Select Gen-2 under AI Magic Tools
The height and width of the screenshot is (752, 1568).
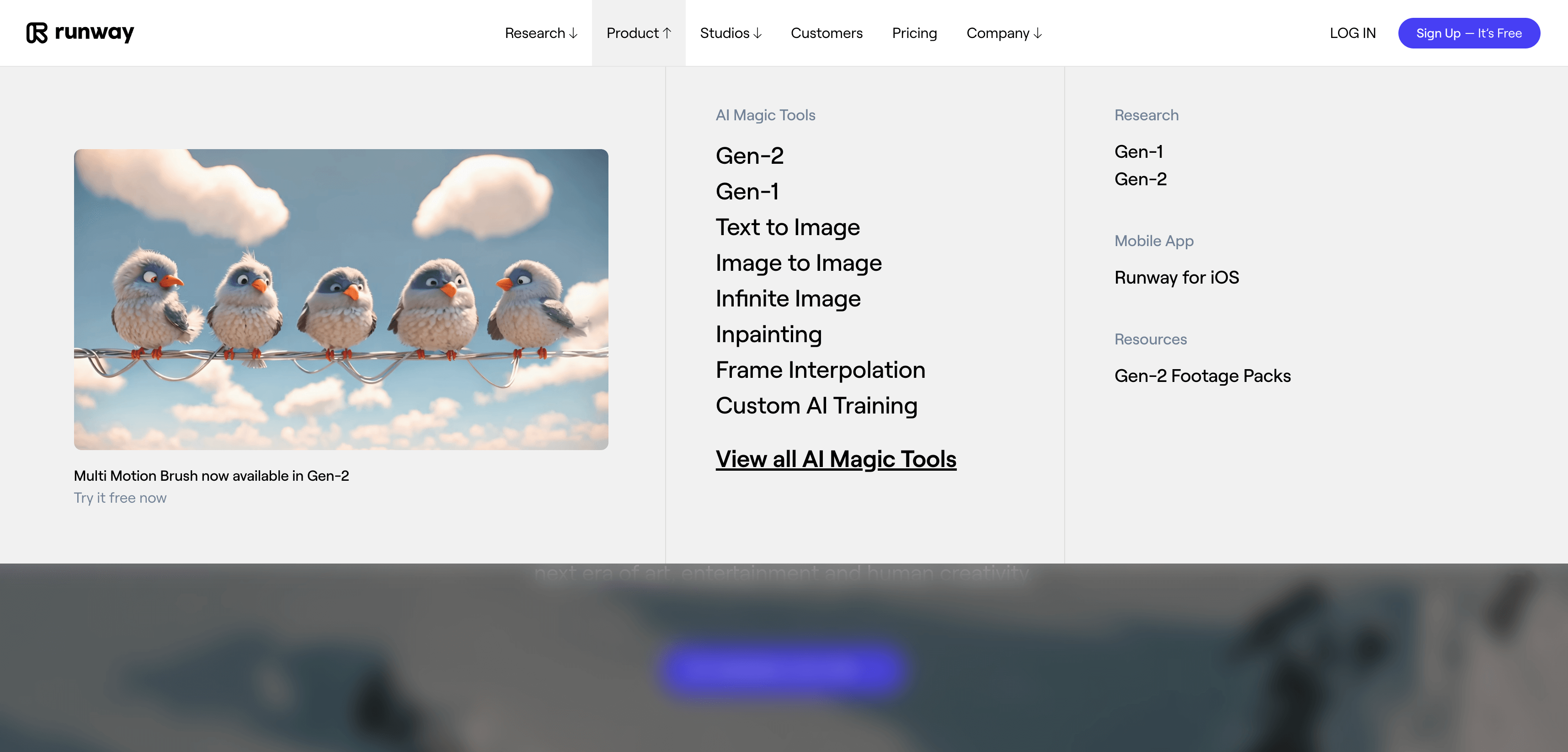[749, 156]
